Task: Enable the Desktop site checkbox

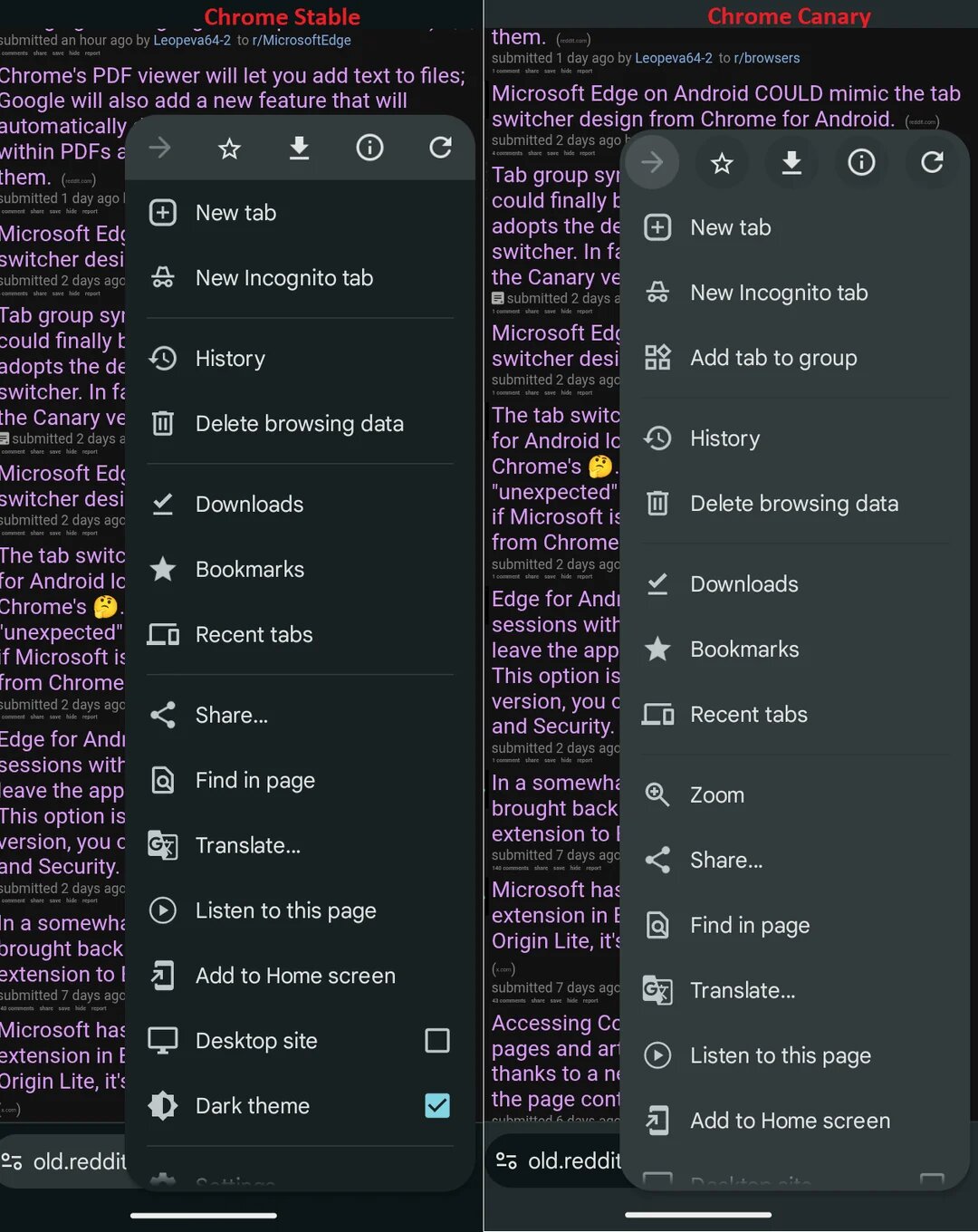Action: [437, 1040]
